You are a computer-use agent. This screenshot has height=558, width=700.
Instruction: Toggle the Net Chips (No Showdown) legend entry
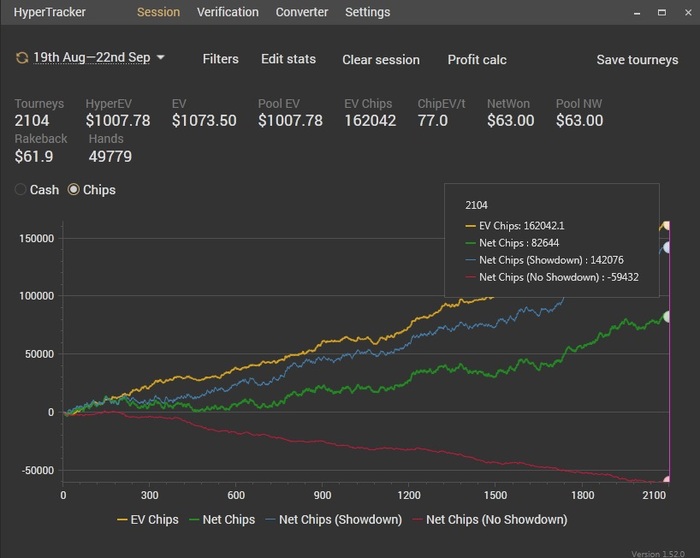[488, 520]
